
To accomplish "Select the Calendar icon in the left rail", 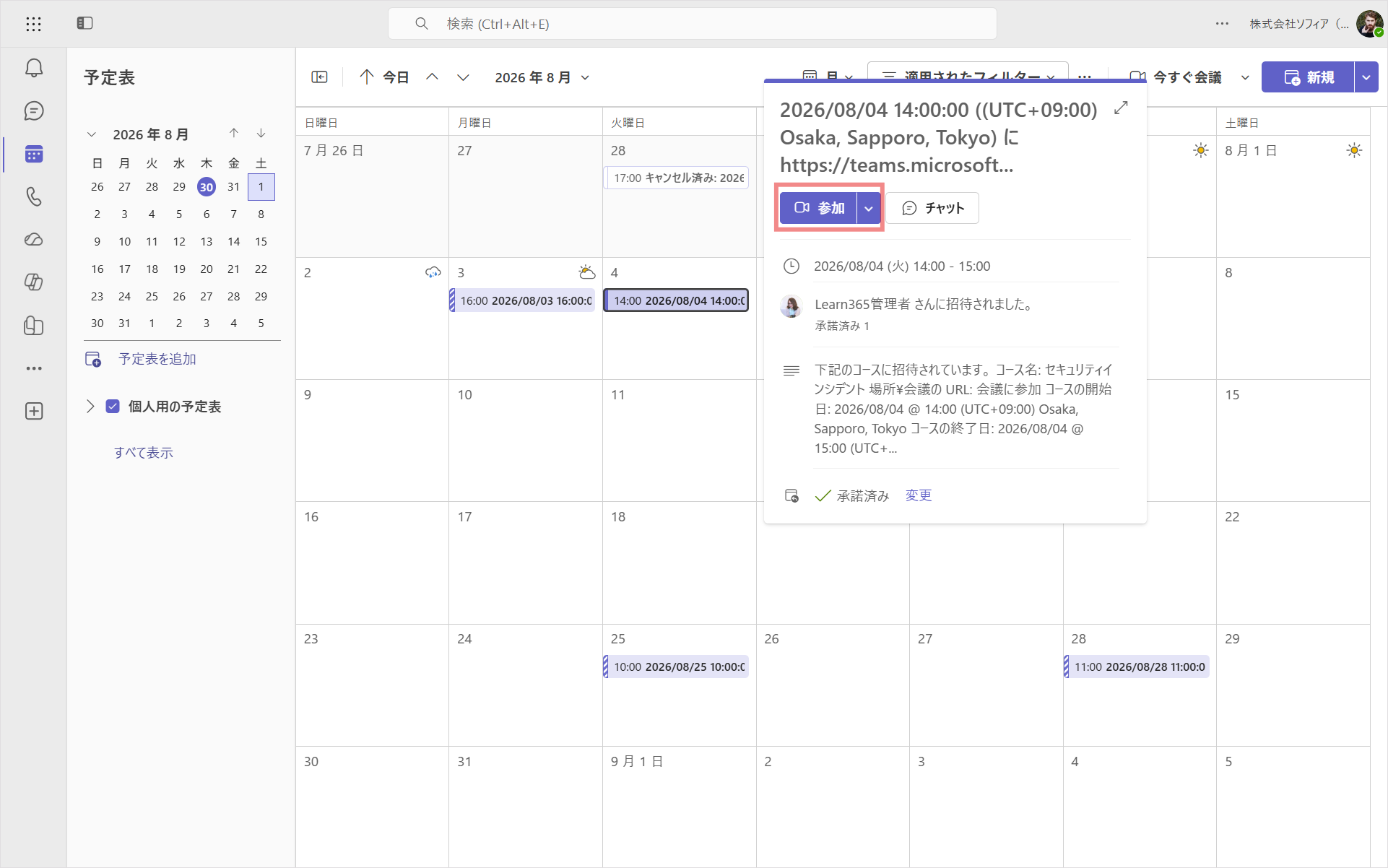I will 34,154.
